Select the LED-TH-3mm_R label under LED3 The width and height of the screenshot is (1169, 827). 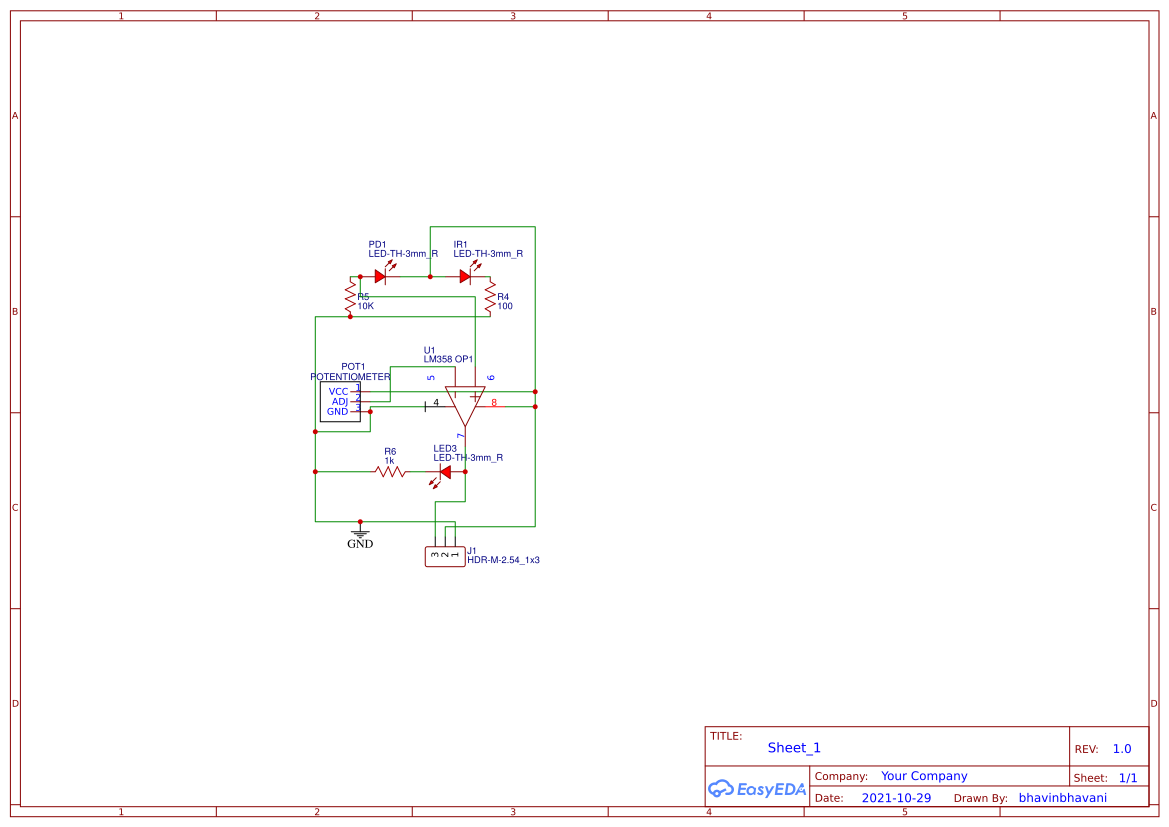pyautogui.click(x=468, y=457)
